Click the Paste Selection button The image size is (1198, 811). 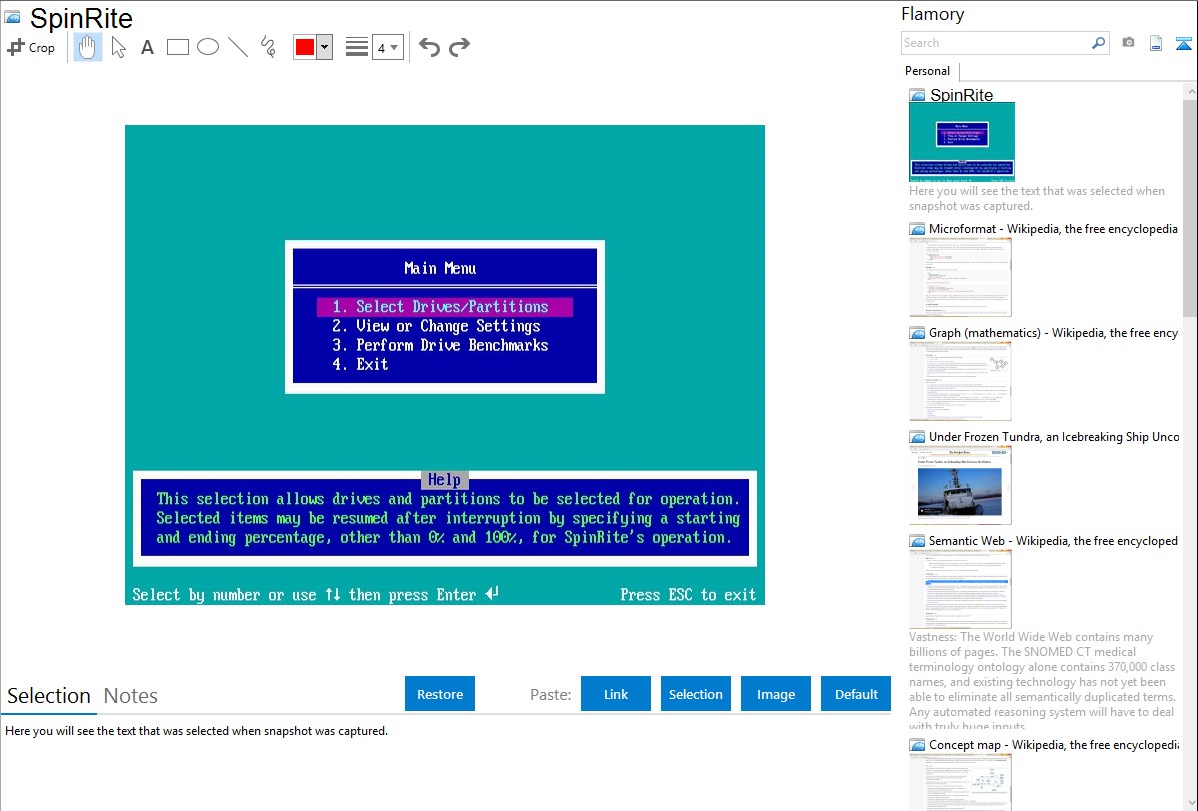tap(696, 694)
